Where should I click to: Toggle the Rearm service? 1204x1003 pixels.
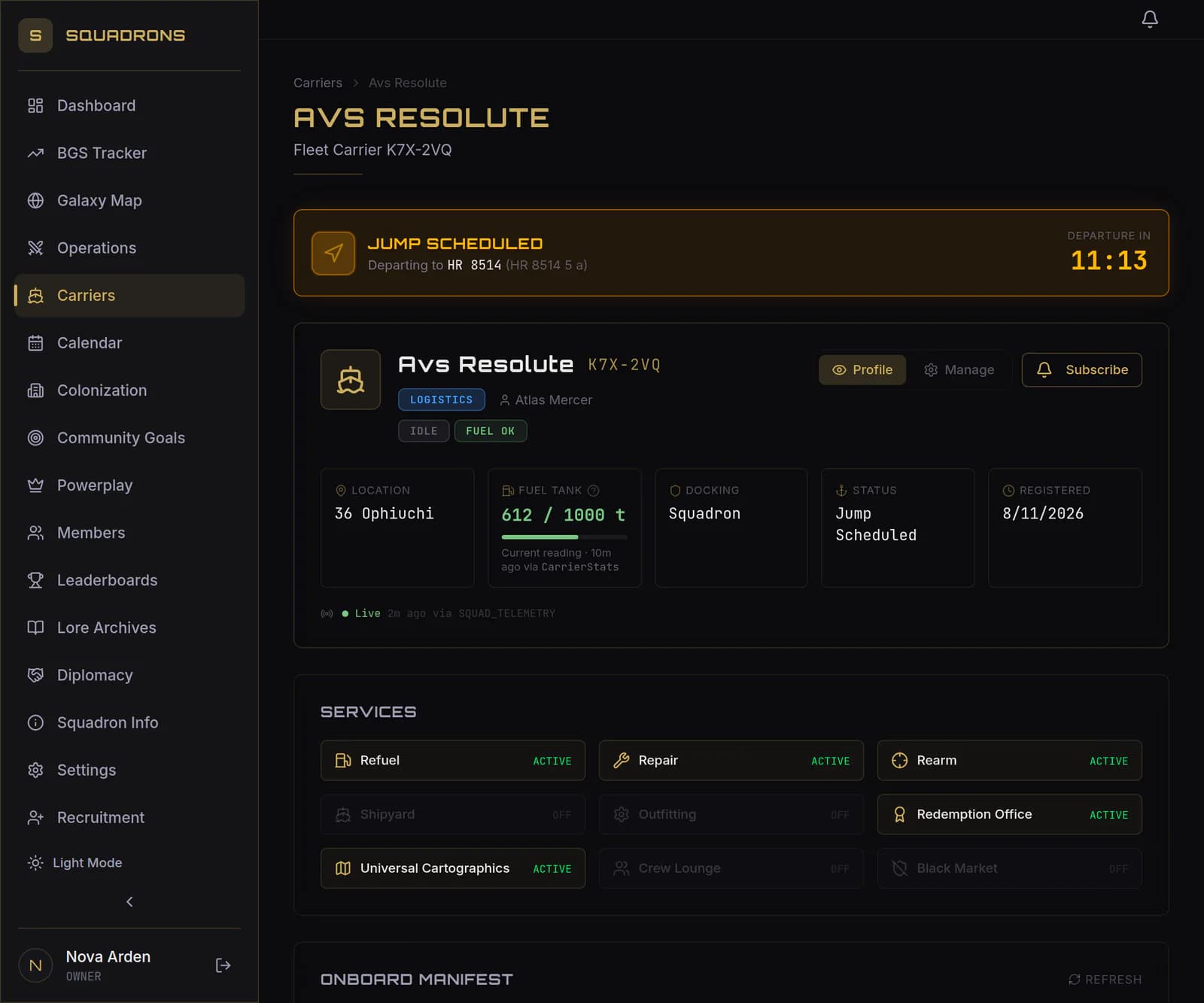pos(1010,760)
